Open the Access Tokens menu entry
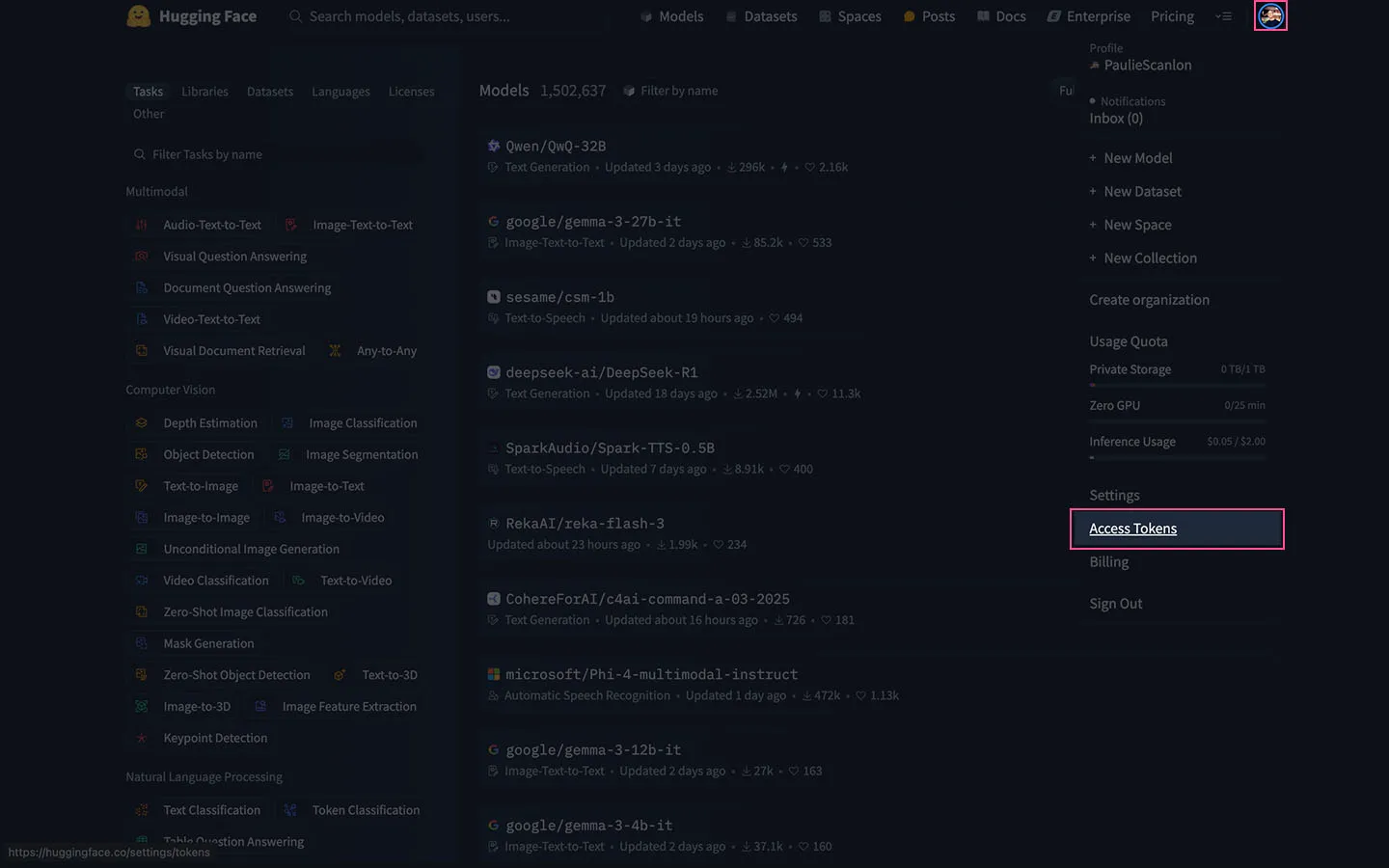Viewport: 1389px width, 868px height. point(1177,529)
